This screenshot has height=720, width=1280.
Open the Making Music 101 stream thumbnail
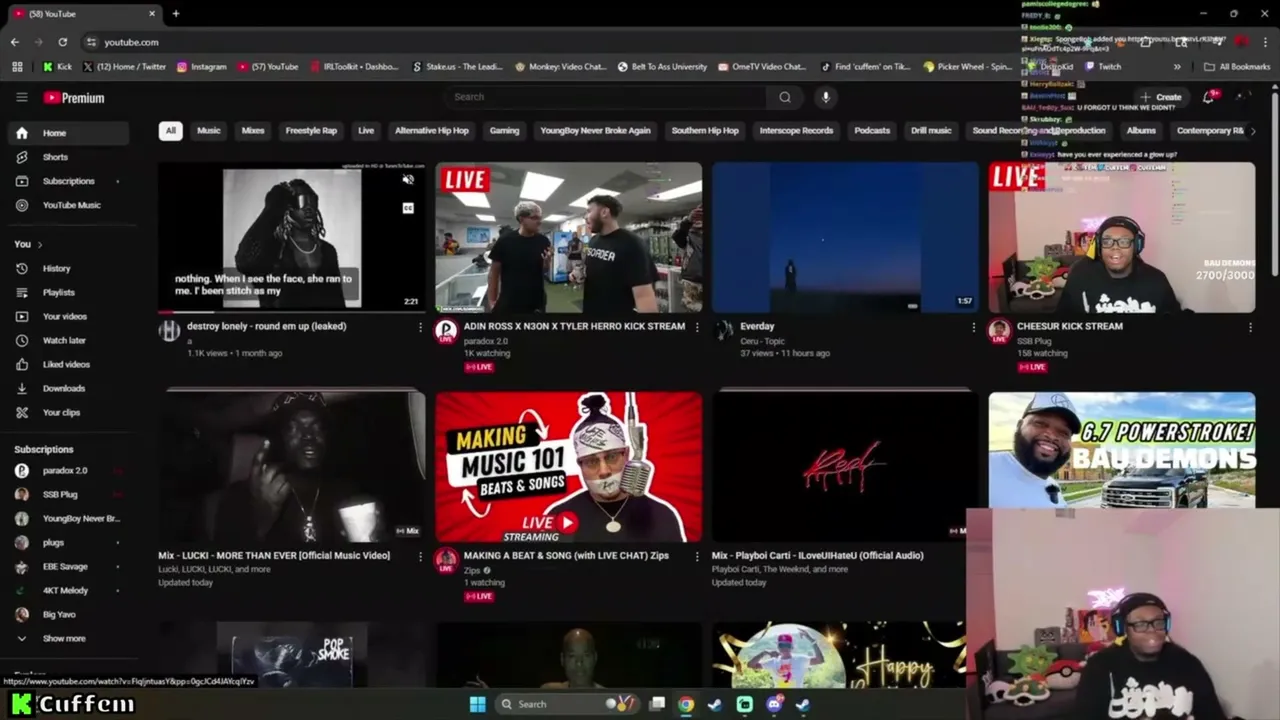pyautogui.click(x=568, y=467)
